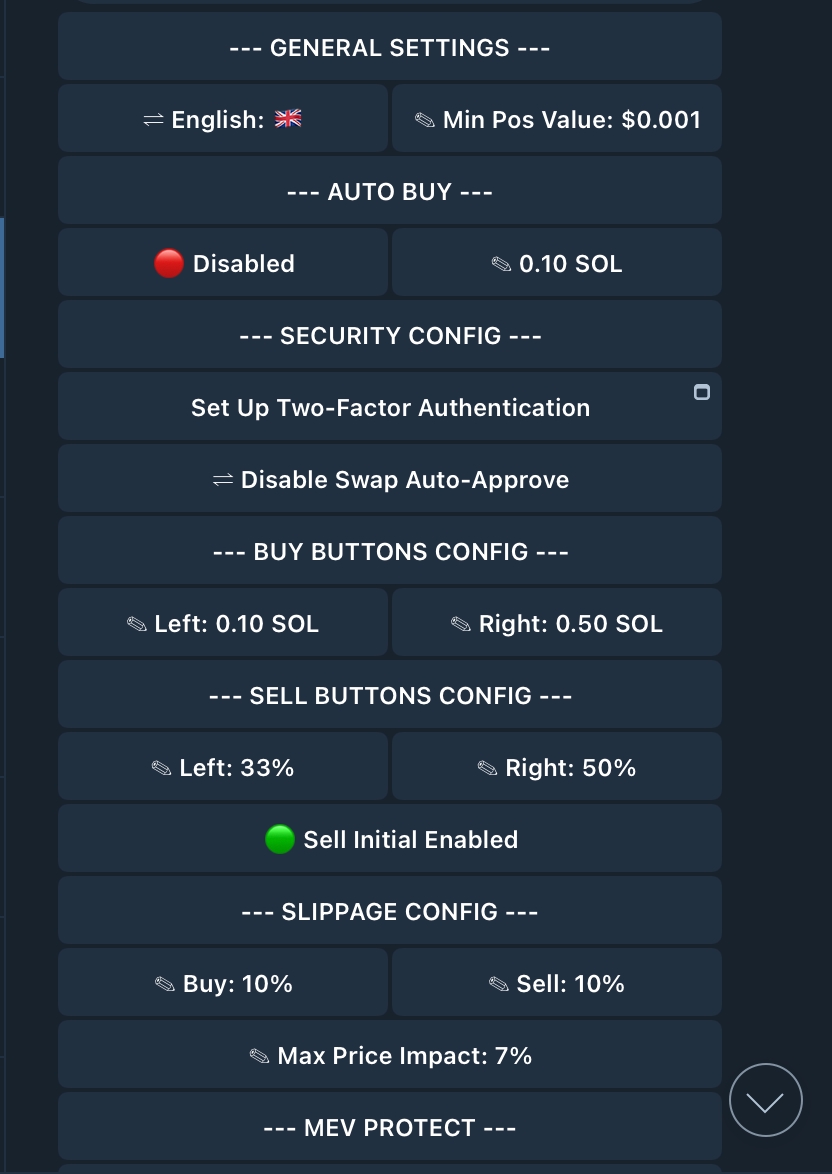Toggle the red Disabled auto buy button

[x=223, y=263]
